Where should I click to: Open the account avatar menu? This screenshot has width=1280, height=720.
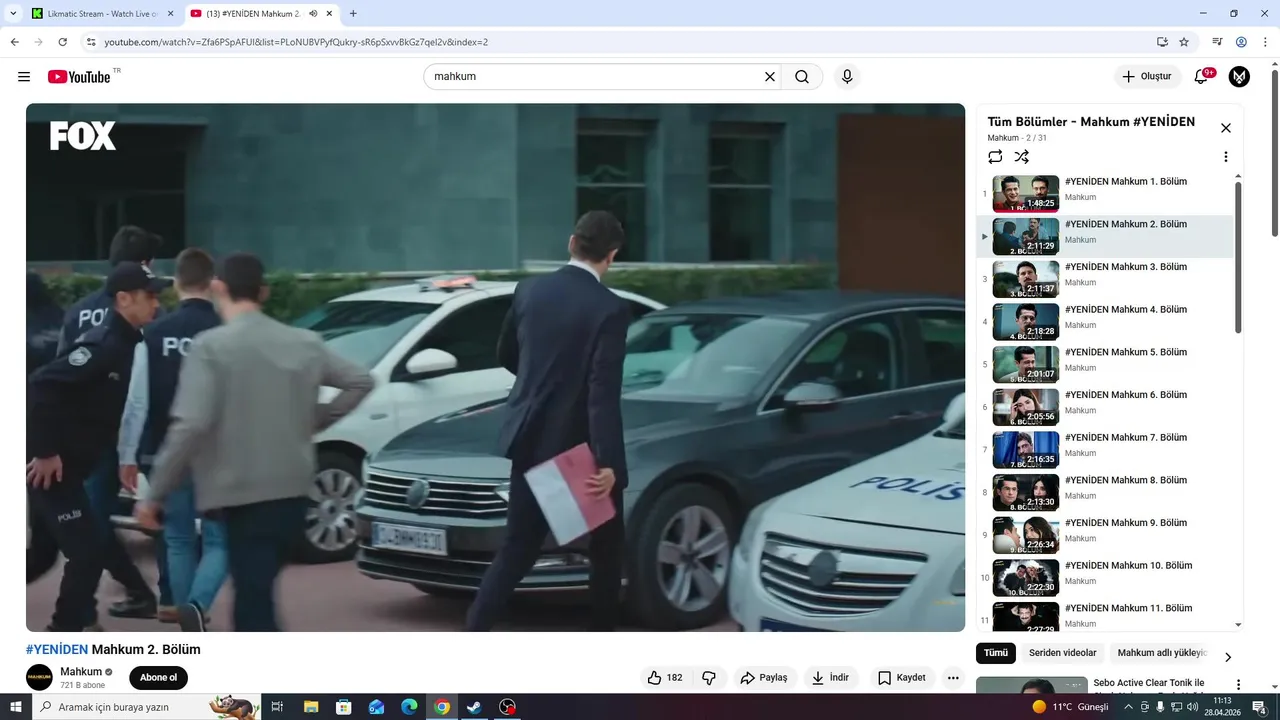pos(1239,77)
